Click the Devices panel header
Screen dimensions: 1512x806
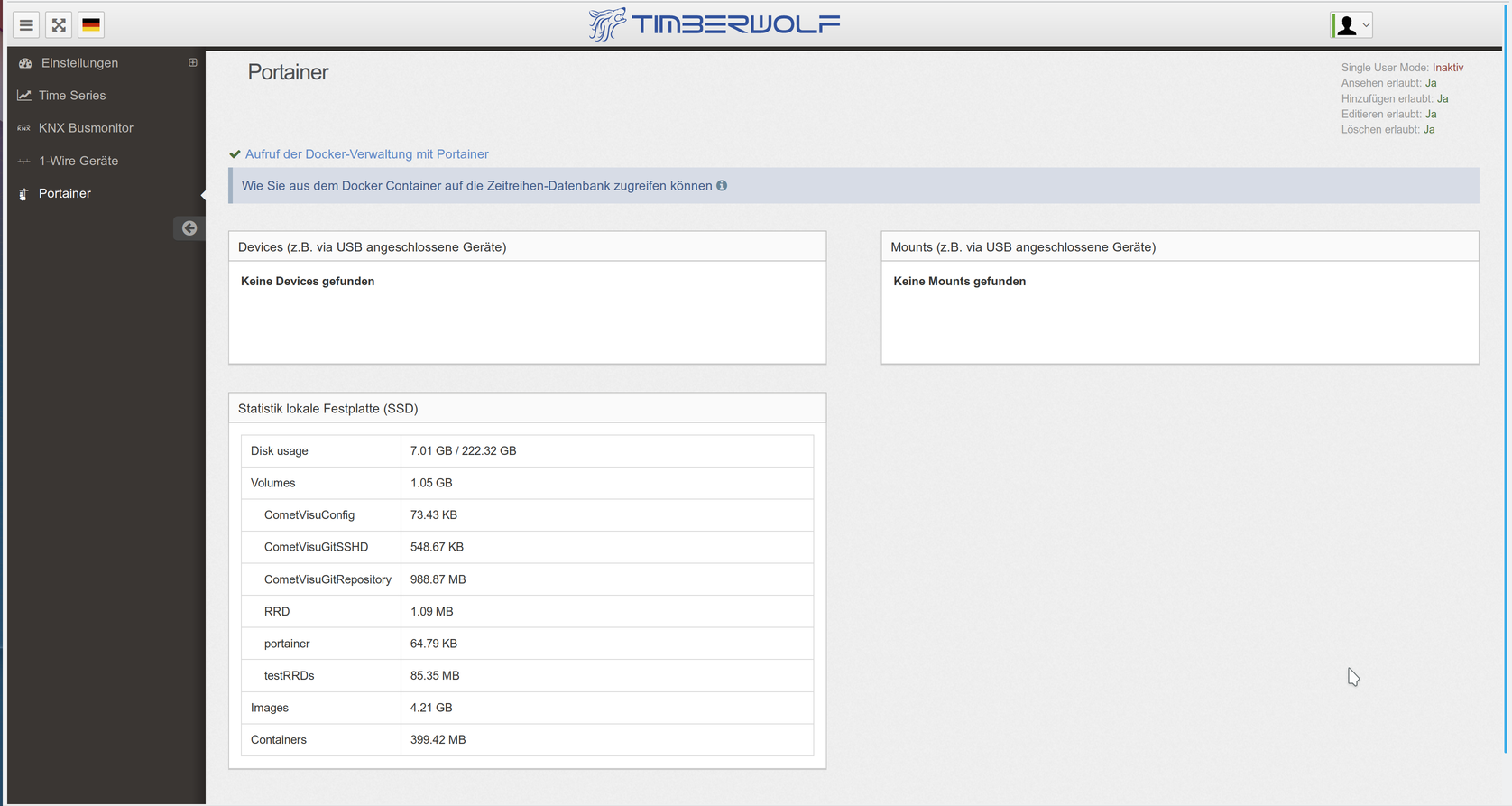pyautogui.click(x=528, y=246)
